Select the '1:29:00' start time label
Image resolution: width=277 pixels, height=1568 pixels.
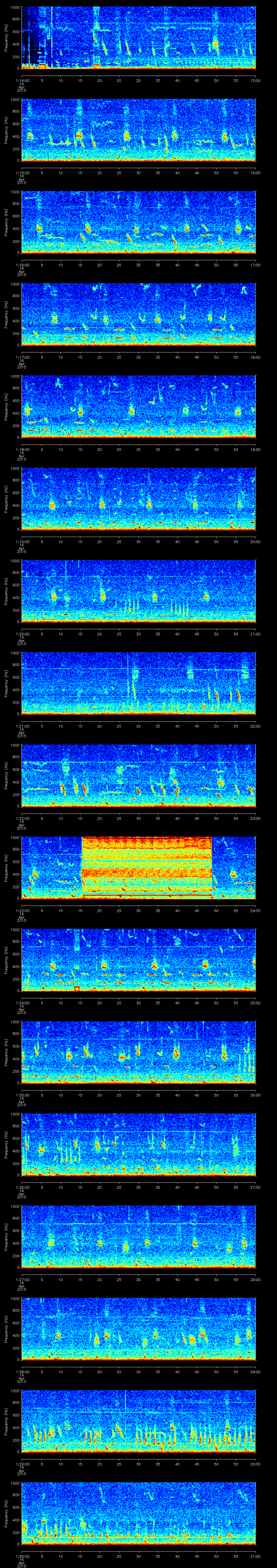22,1463
